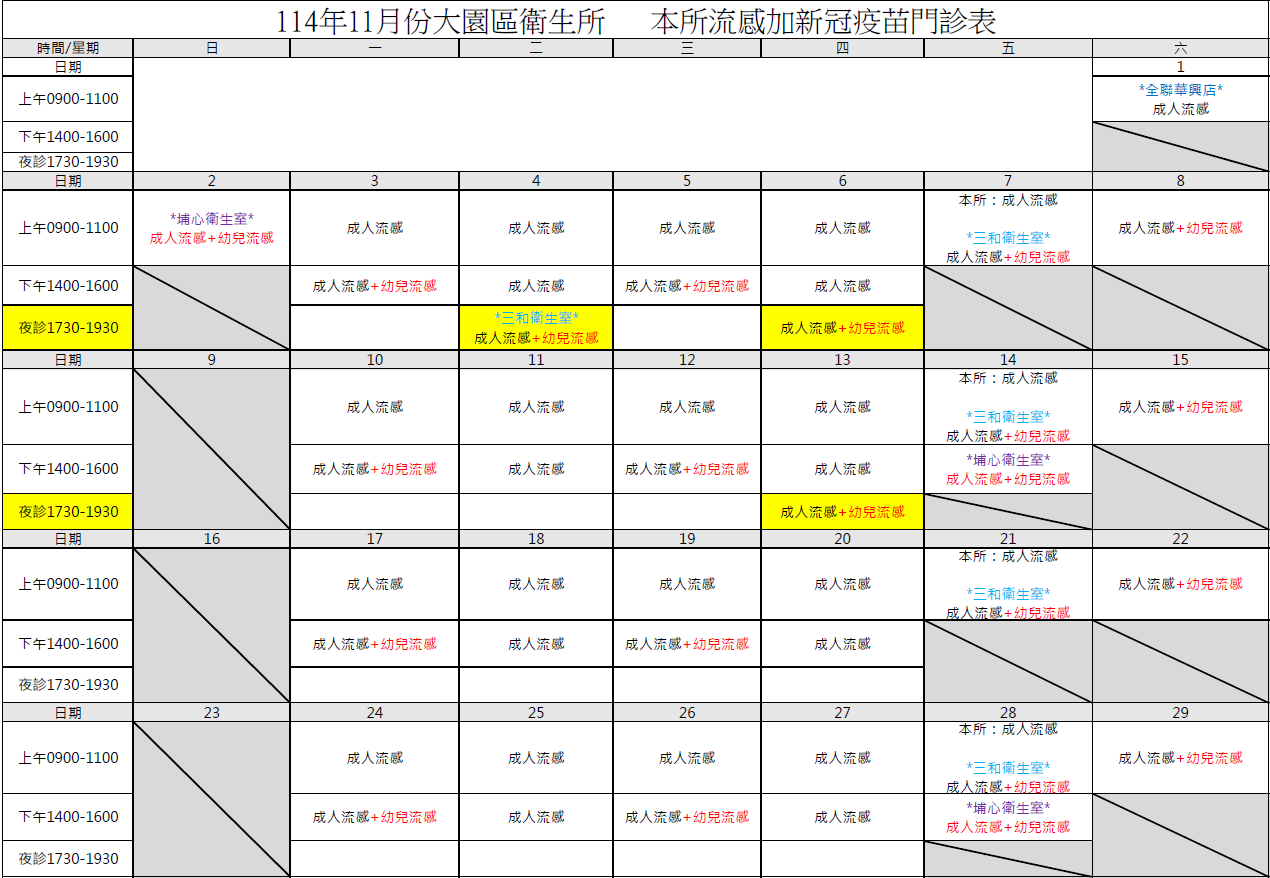The width and height of the screenshot is (1270, 878).
Task: Click the 埔心衛生室 afternoon cell on November 14
Action: click(x=1008, y=469)
